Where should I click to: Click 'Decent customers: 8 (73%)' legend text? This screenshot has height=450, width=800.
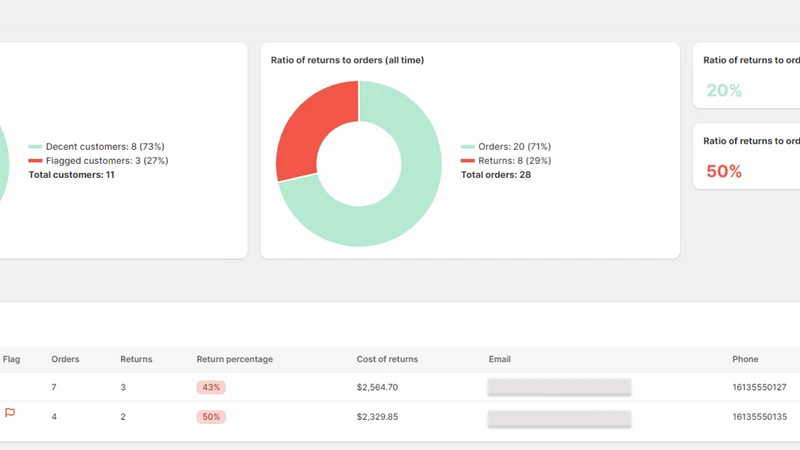(105, 146)
